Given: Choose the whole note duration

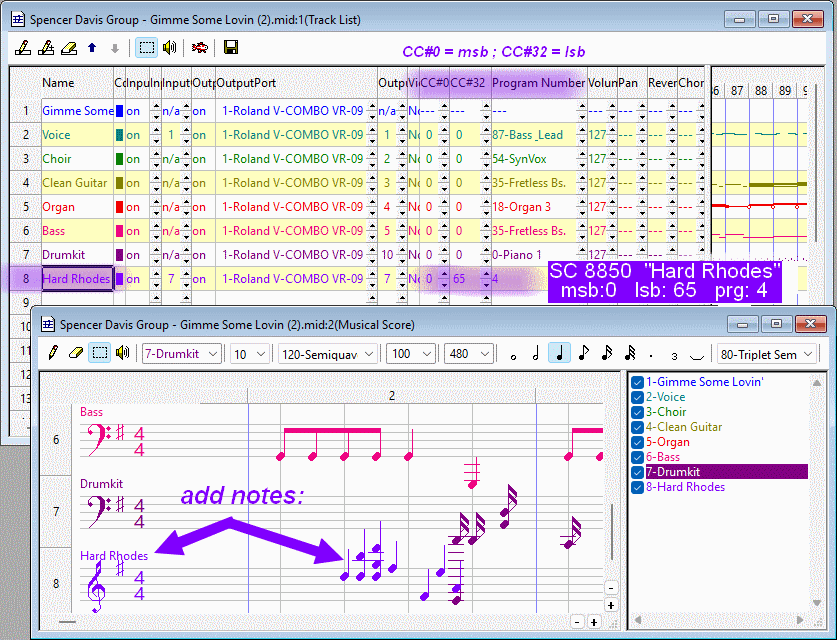Looking at the screenshot, I should 513,356.
